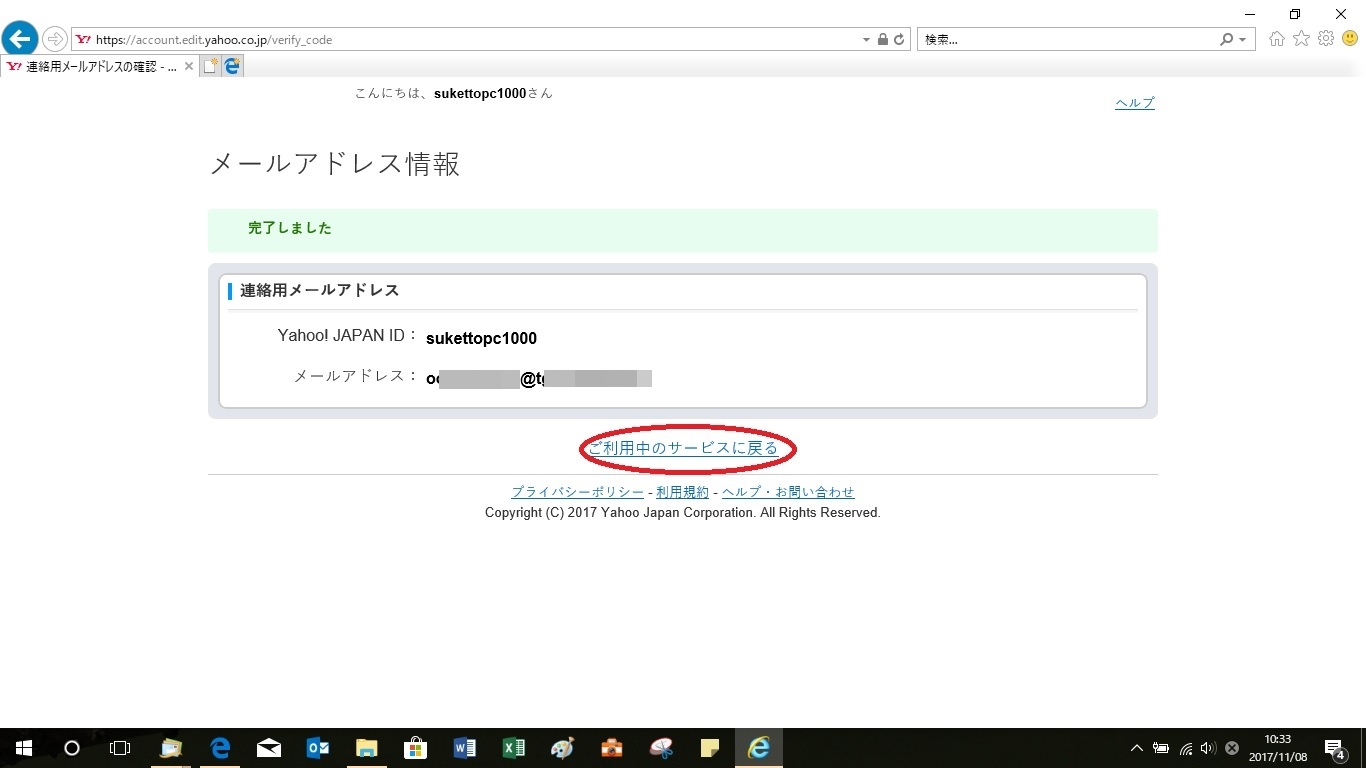Open the Wi-Fi network tray icon
Viewport: 1366px width, 768px height.
click(1186, 748)
